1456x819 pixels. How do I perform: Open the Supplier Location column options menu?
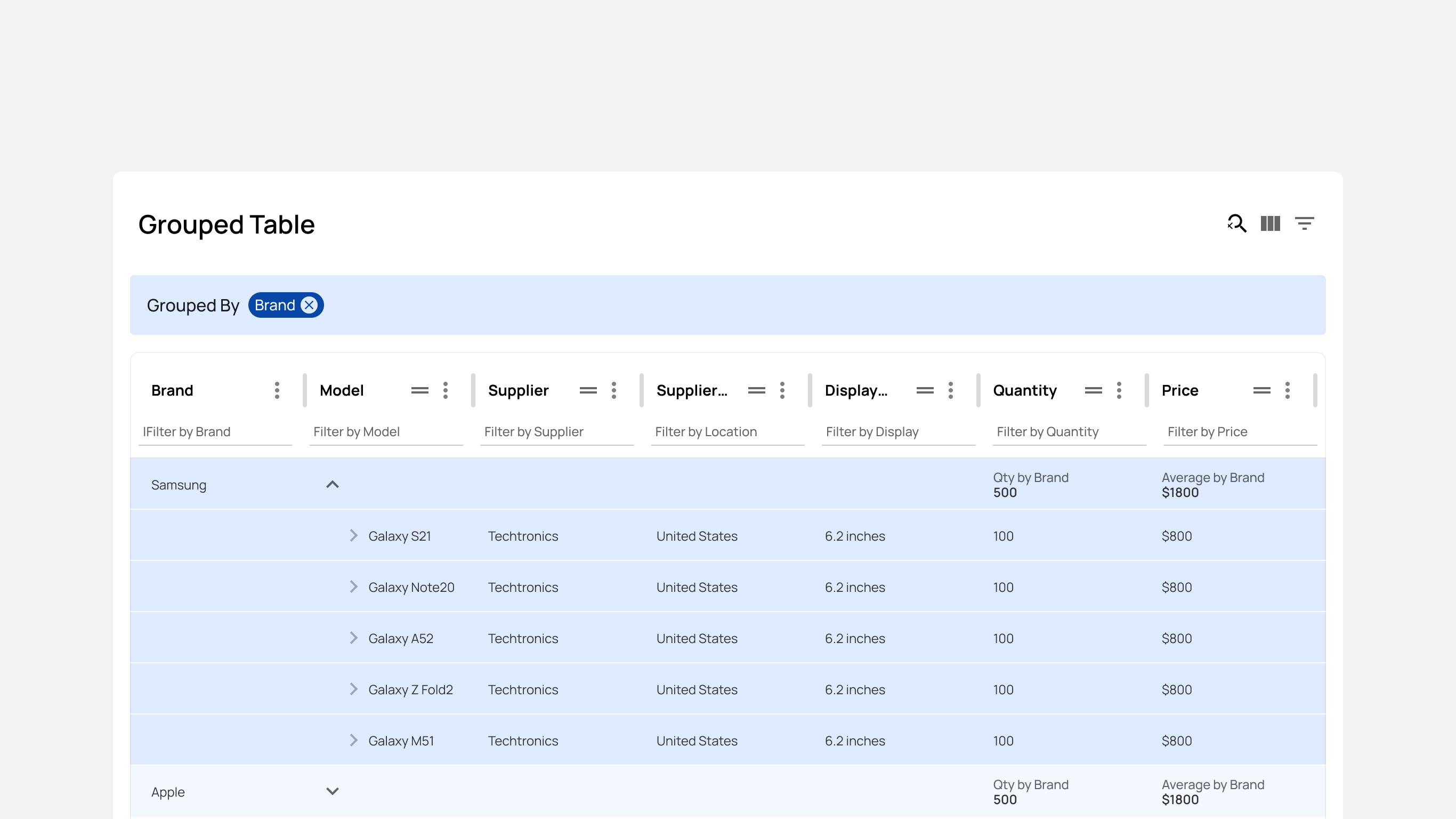(x=782, y=390)
